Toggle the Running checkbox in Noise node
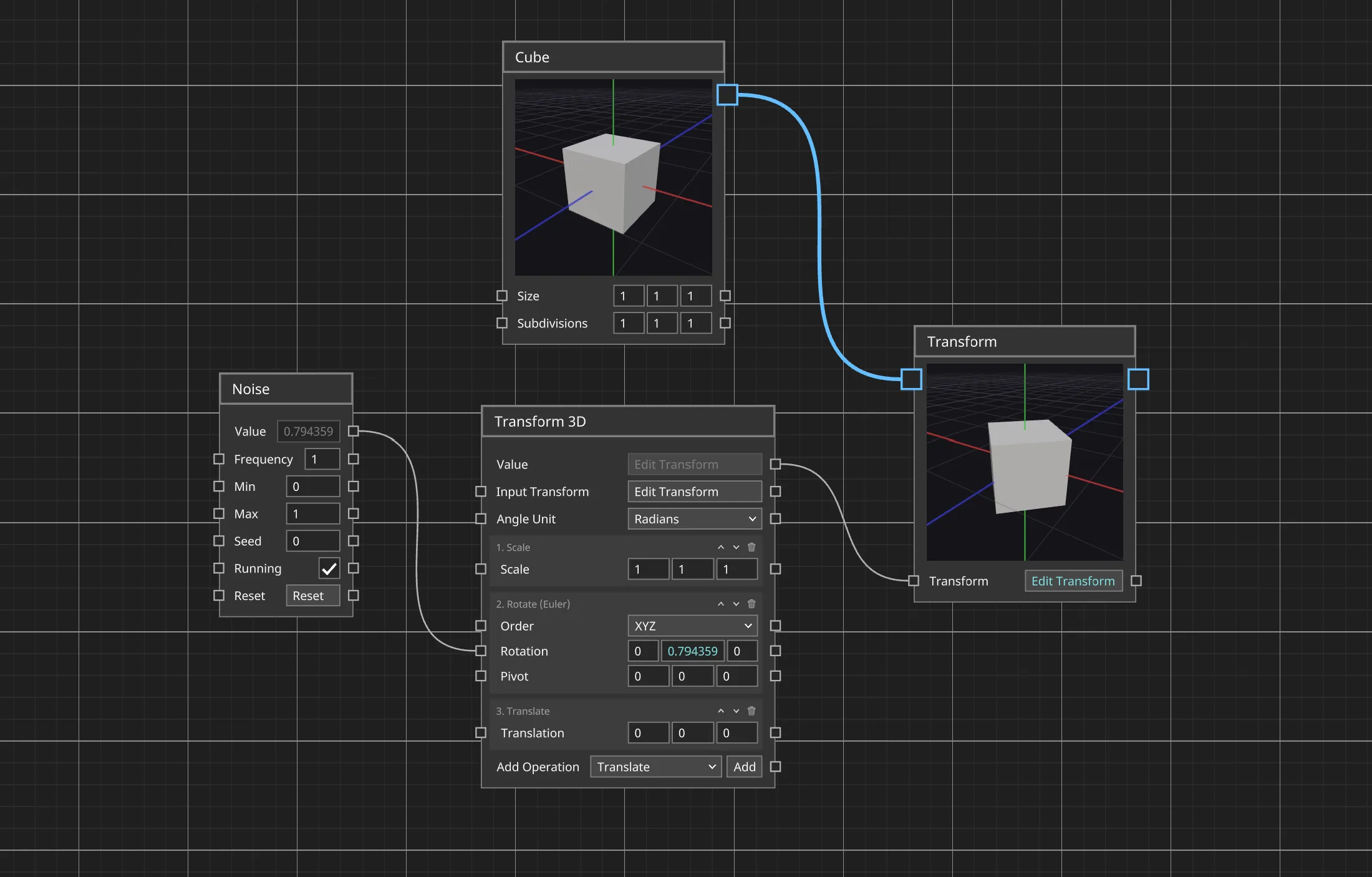1372x877 pixels. pyautogui.click(x=329, y=568)
